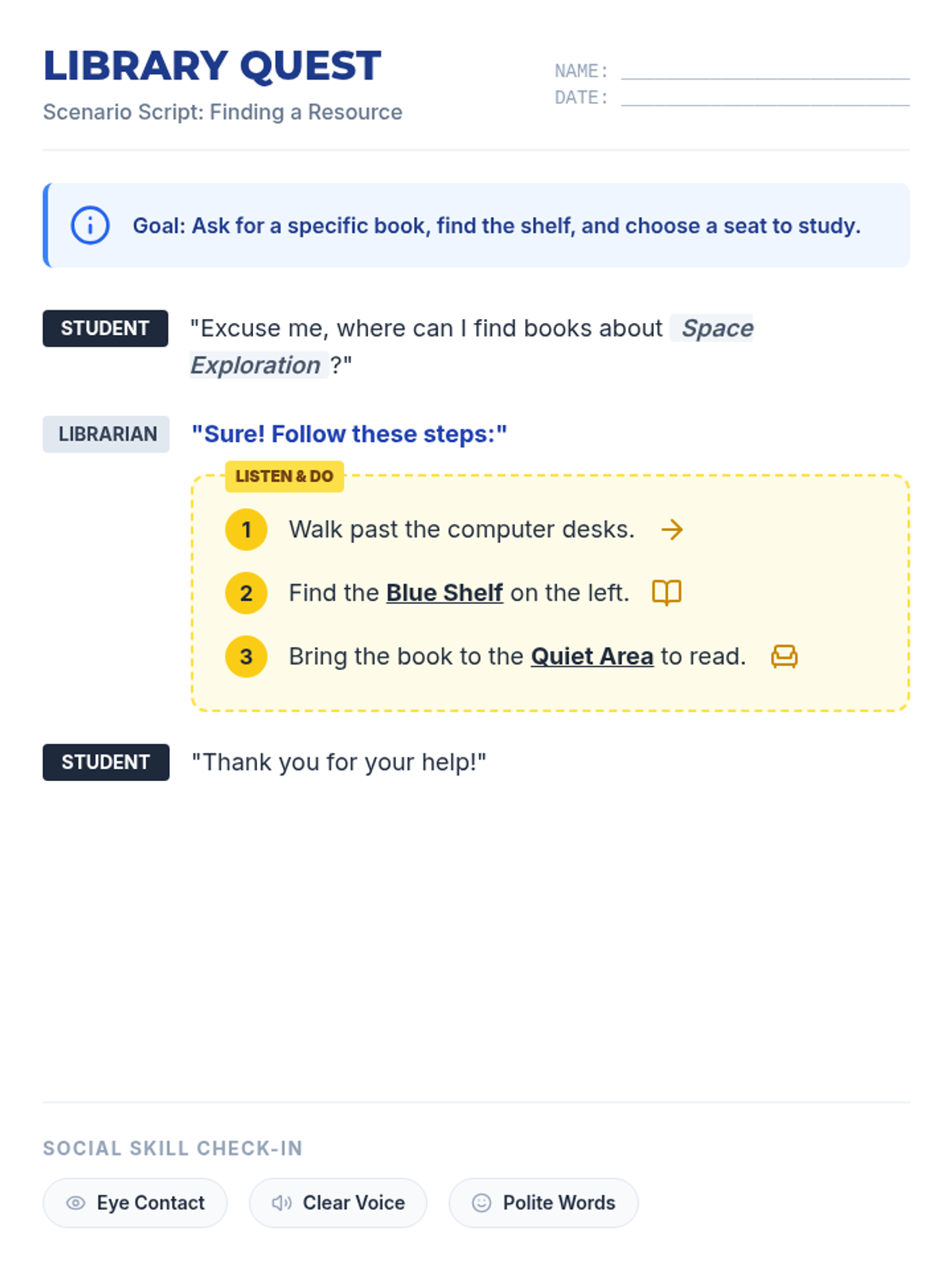This screenshot has height=1270, width=952.
Task: Toggle the Eye Contact skill chip
Action: 135,1203
